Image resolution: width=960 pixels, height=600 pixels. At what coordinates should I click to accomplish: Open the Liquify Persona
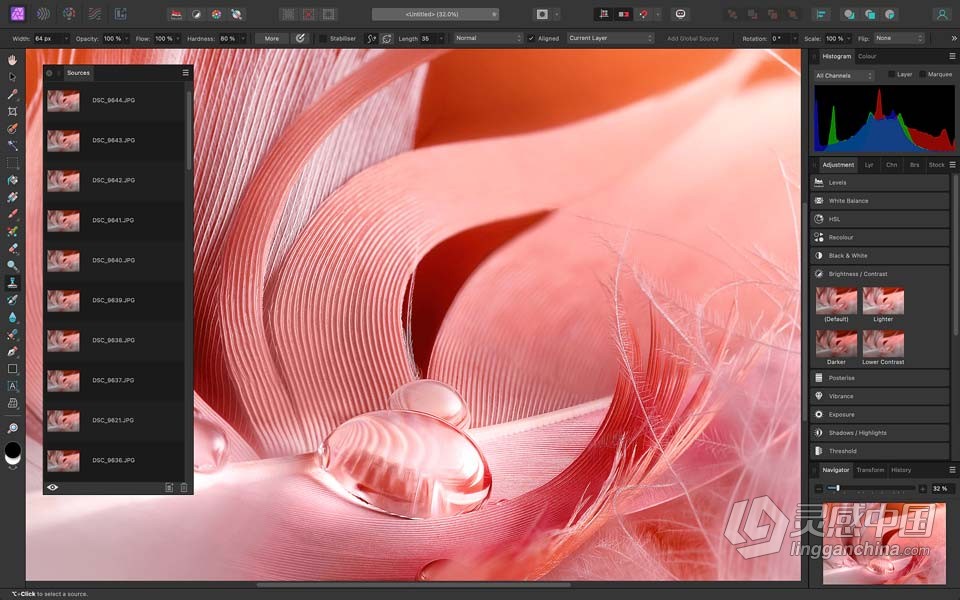41,14
